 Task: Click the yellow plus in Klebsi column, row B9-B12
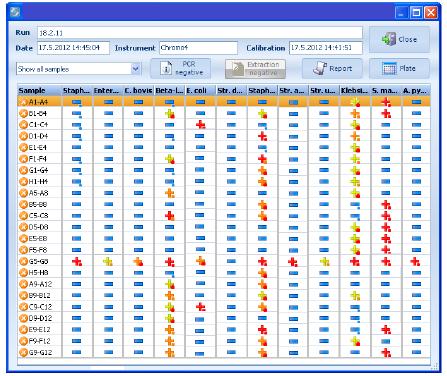(355, 295)
